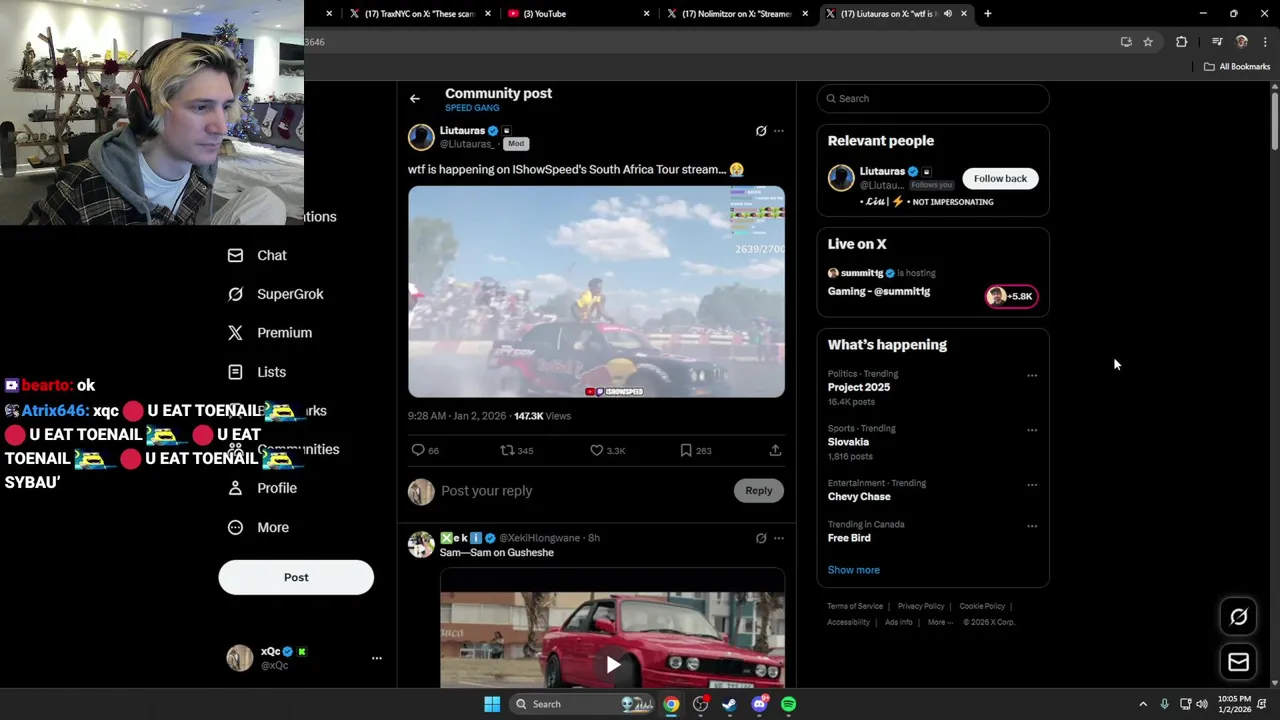Open Ads info footer link

point(898,622)
